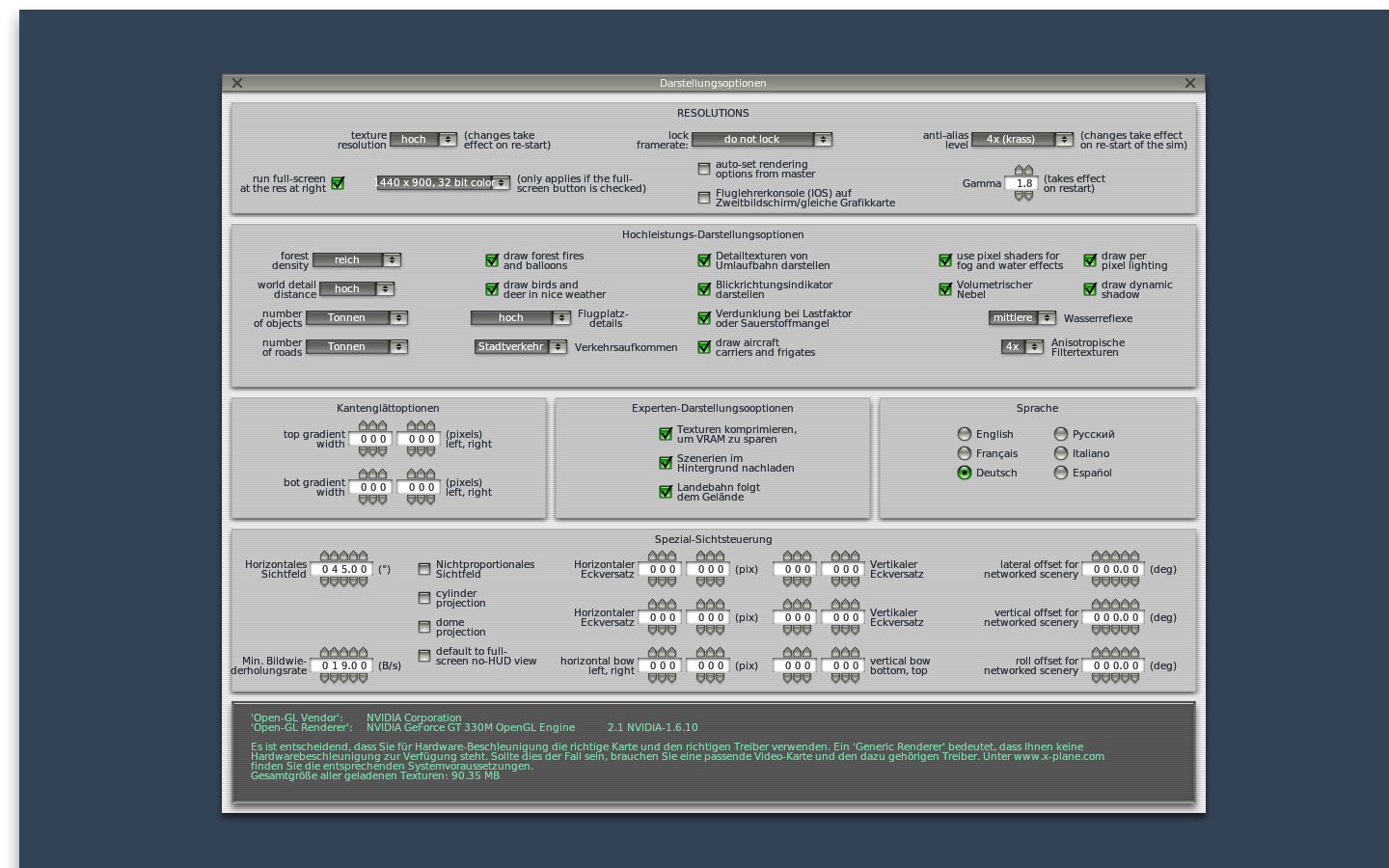
Task: Raise Gamma's tenths digit with up arrow
Action: click(1028, 171)
